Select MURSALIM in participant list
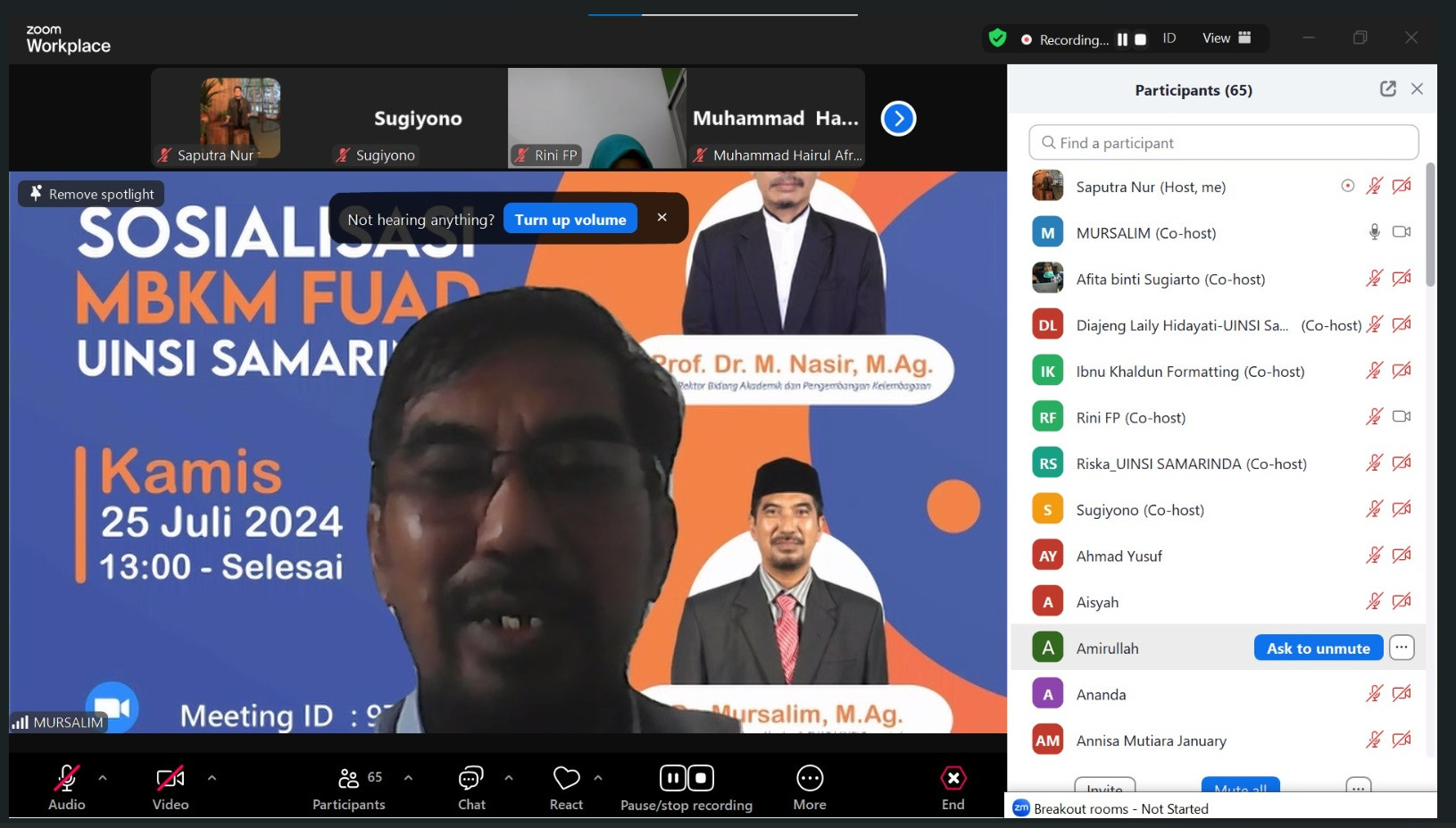This screenshot has width=1456, height=828. [1145, 233]
